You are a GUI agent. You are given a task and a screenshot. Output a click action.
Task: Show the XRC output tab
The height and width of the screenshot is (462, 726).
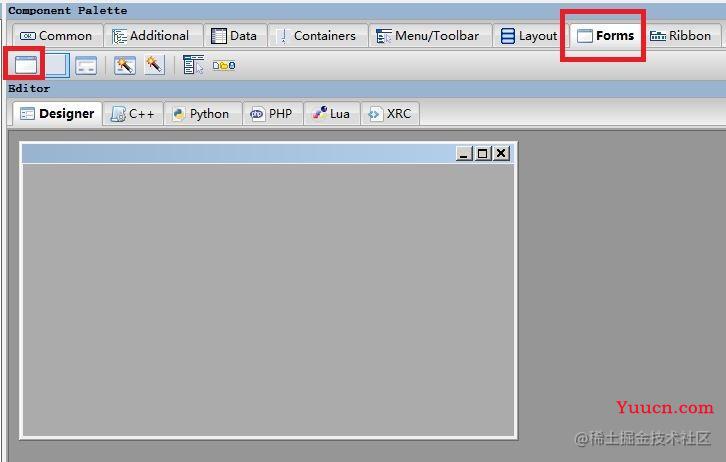pos(390,113)
